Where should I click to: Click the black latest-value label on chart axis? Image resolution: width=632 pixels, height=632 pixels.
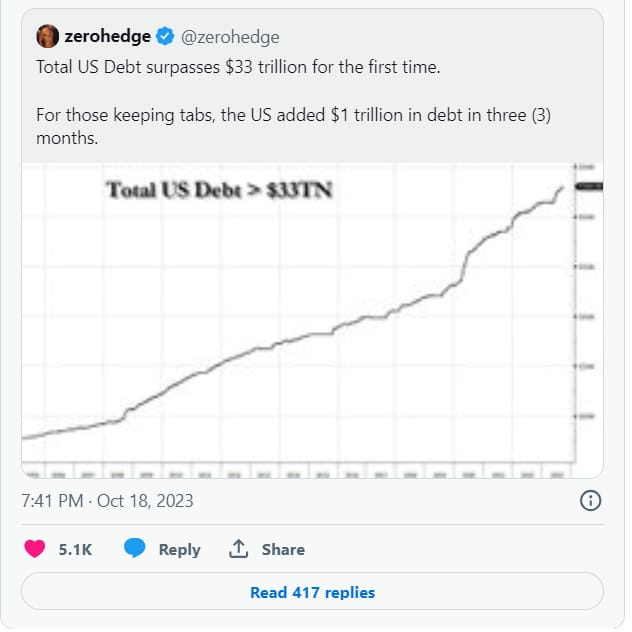[589, 186]
